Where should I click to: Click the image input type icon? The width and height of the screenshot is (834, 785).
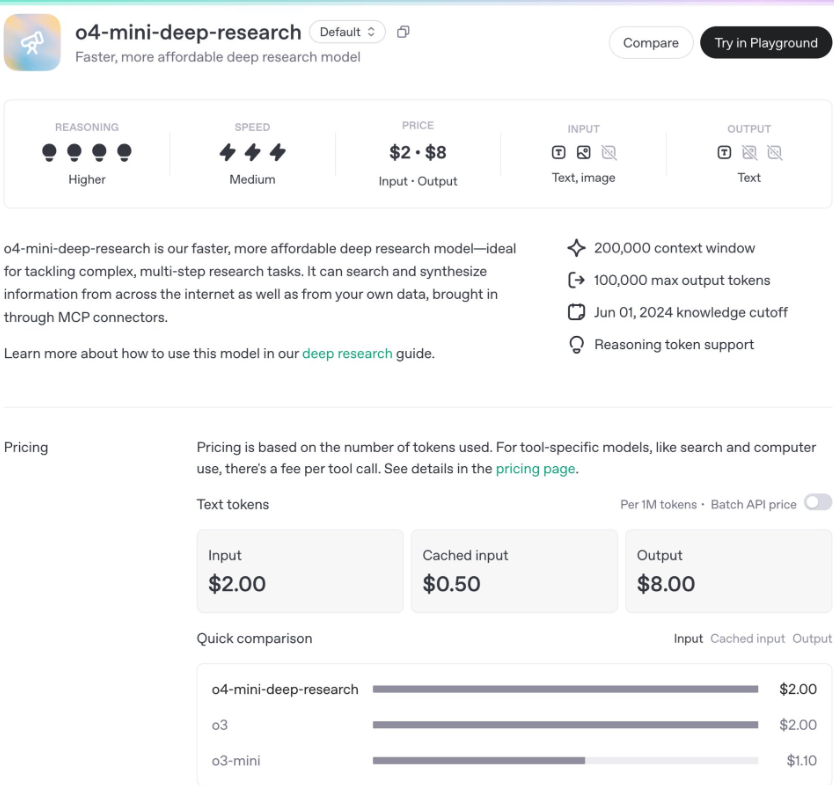(584, 153)
